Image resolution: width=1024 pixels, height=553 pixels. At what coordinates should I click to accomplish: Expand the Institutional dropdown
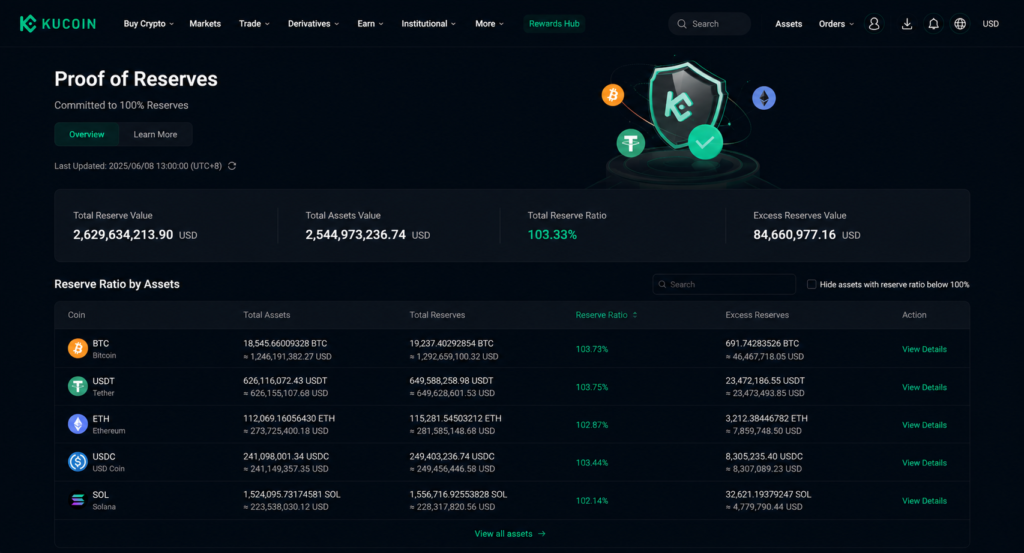click(428, 24)
